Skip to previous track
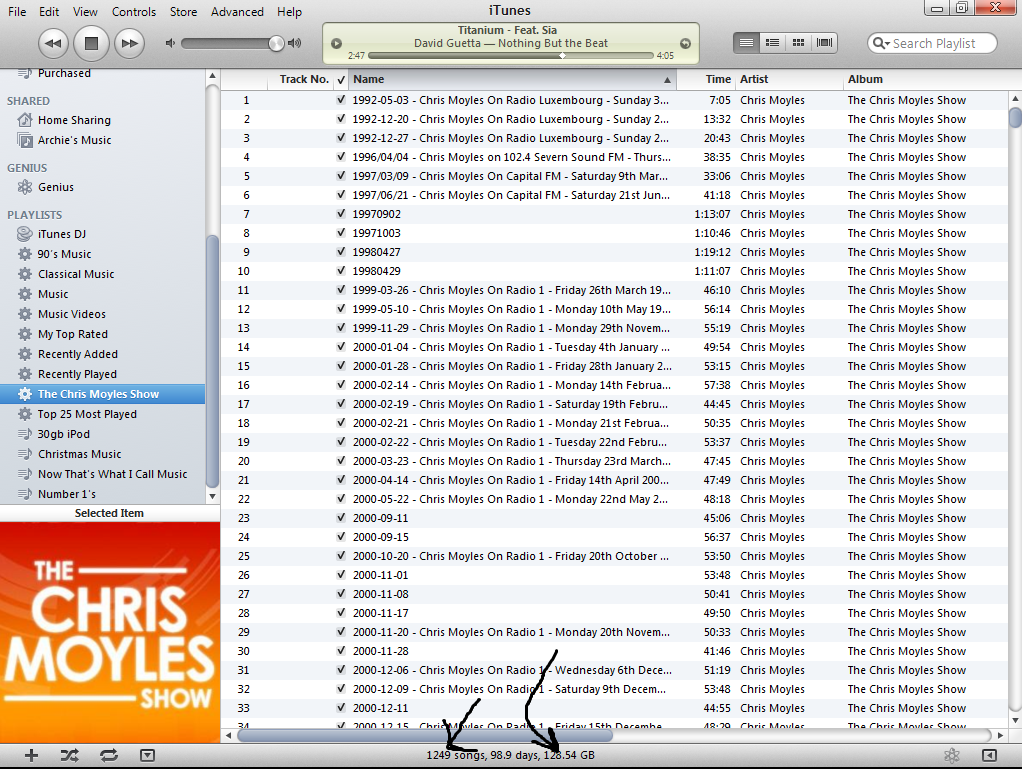Image resolution: width=1022 pixels, height=769 pixels. [x=53, y=44]
